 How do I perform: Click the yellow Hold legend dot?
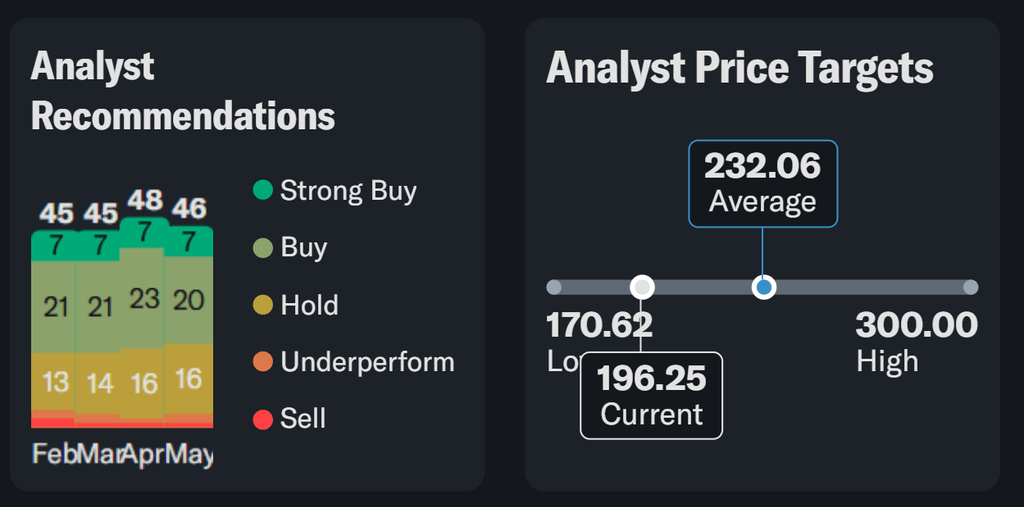tap(263, 304)
